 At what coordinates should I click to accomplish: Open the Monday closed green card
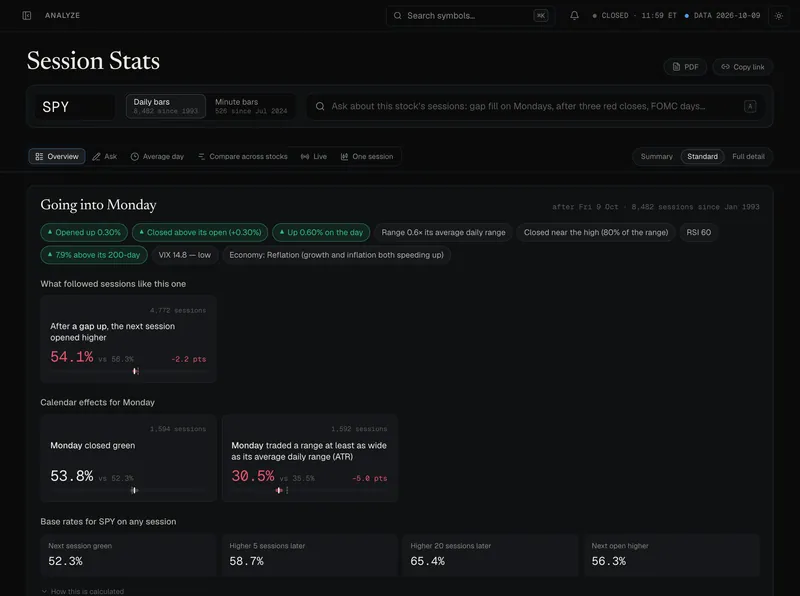129,458
